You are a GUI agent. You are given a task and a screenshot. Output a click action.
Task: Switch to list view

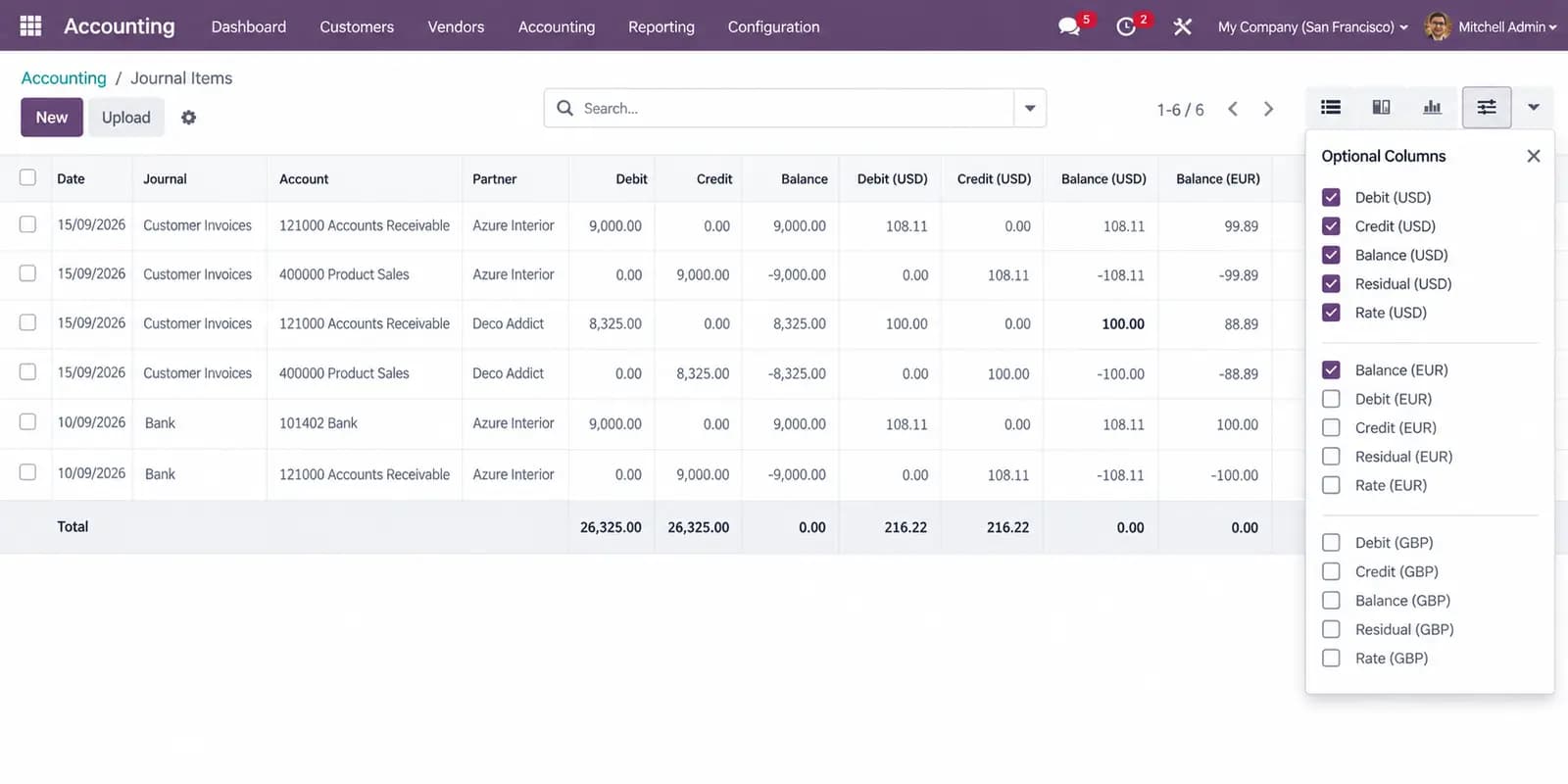(x=1331, y=108)
